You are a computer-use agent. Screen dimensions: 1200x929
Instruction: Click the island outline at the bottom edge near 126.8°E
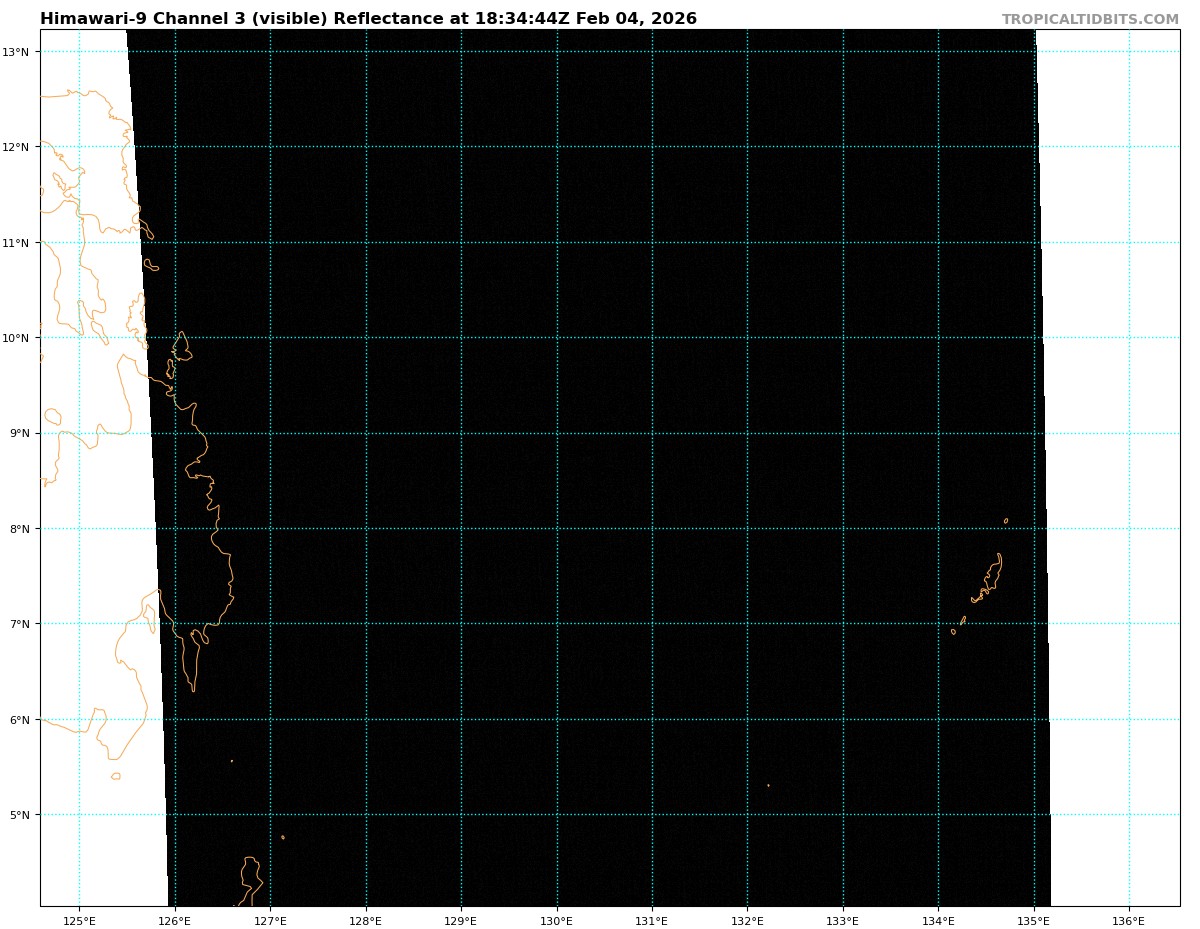pyautogui.click(x=250, y=880)
